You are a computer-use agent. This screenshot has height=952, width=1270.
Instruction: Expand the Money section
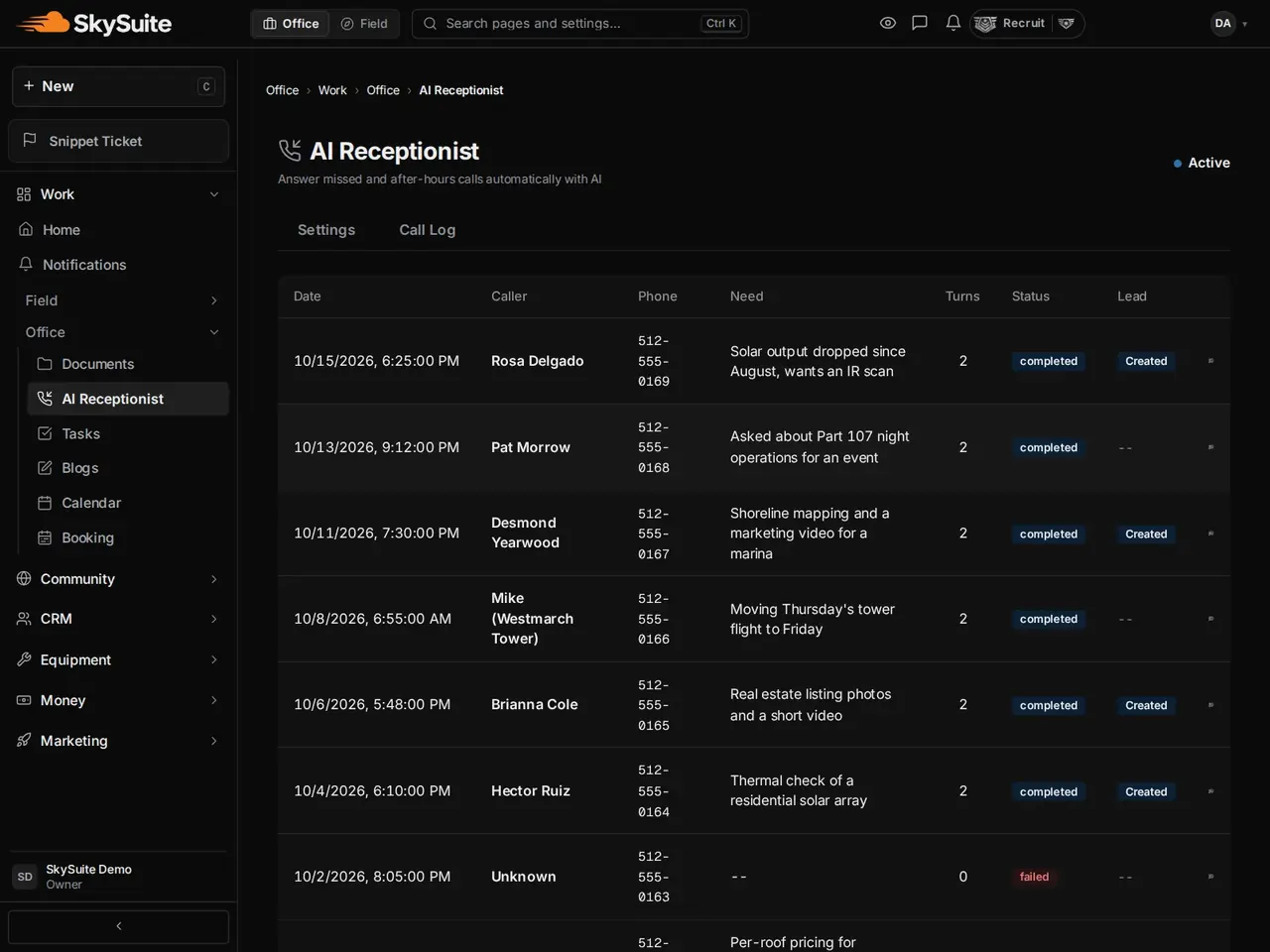click(118, 700)
